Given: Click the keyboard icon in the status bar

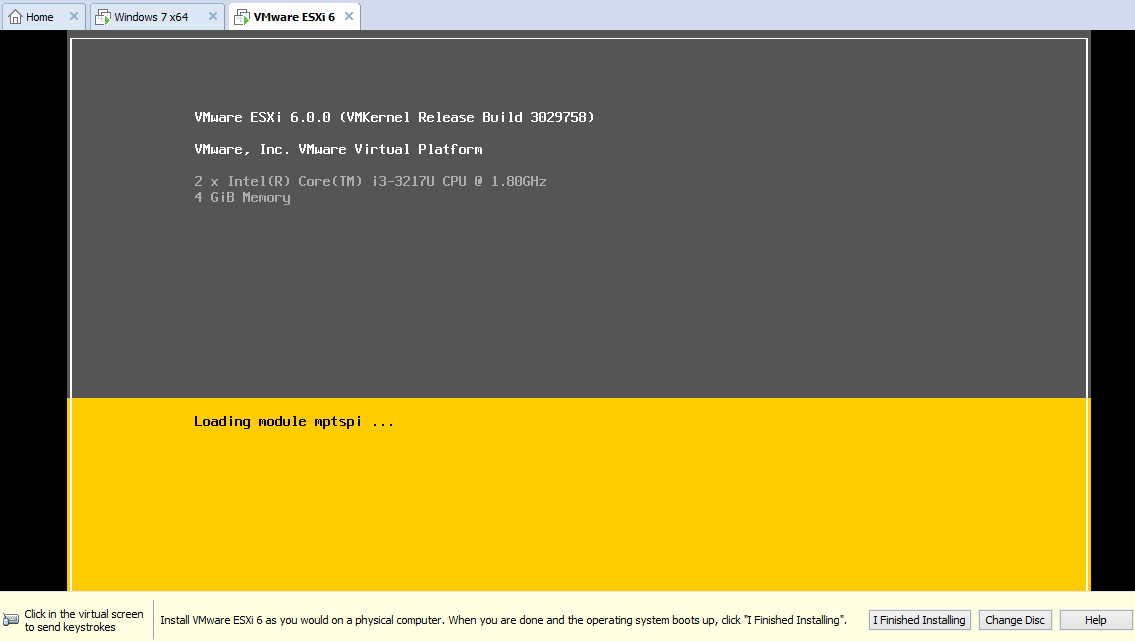Looking at the screenshot, I should (x=11, y=620).
